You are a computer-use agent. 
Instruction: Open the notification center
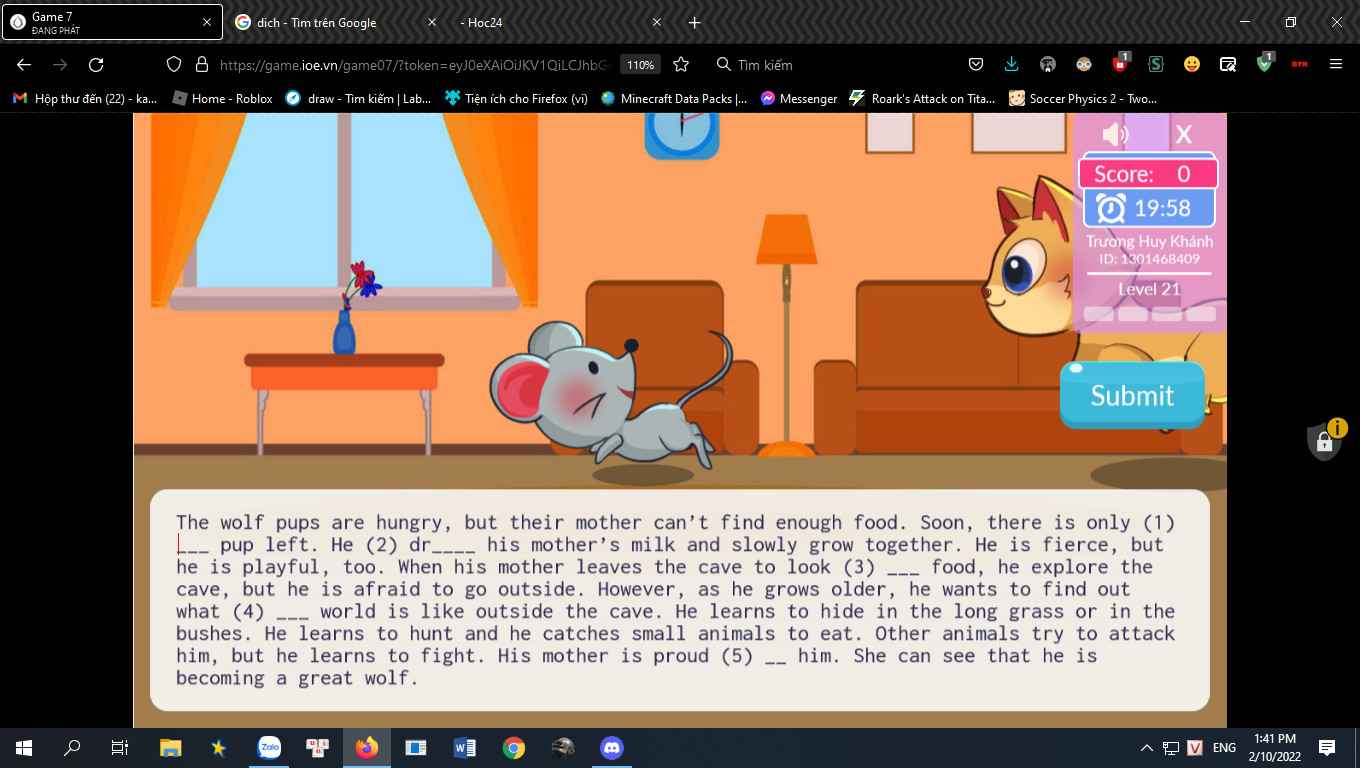click(1327, 747)
